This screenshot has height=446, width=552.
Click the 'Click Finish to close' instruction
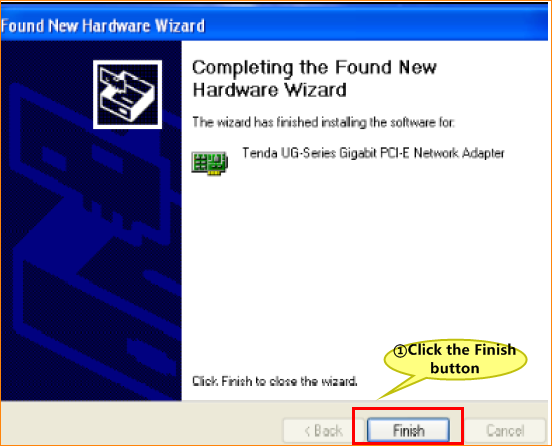(x=275, y=381)
